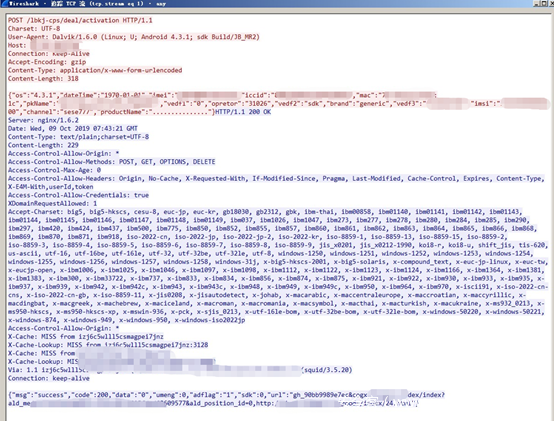
Task: Click the "User-Agent: Dalvik/1.6.0" header line
Action: click(134, 37)
